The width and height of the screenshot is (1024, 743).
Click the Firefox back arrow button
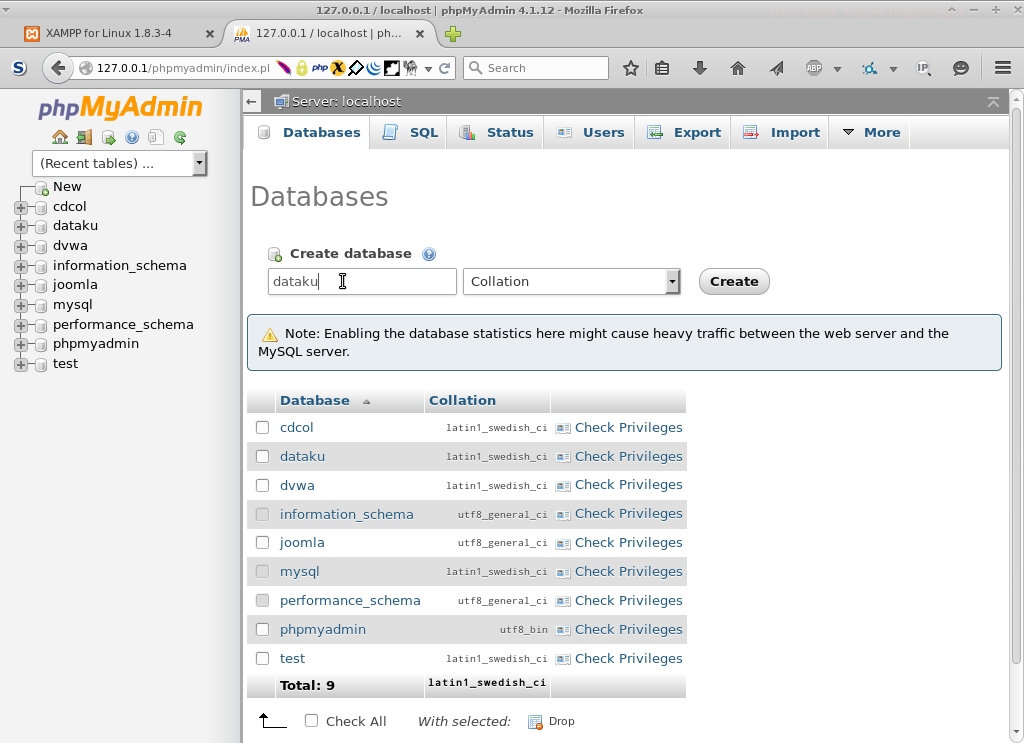[x=58, y=68]
